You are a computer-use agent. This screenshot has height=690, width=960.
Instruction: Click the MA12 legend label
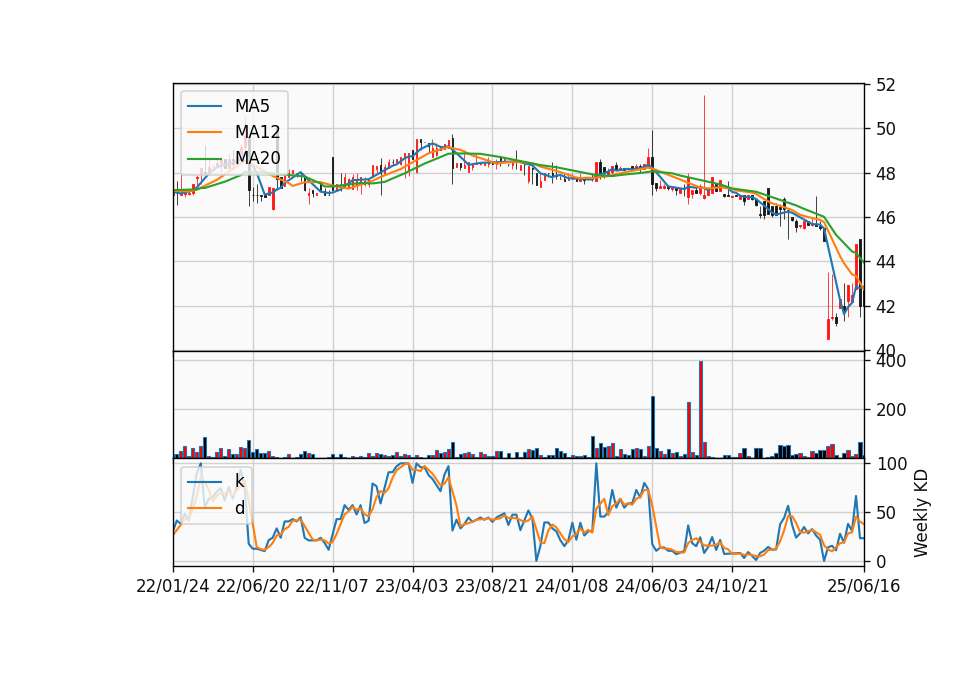257,132
